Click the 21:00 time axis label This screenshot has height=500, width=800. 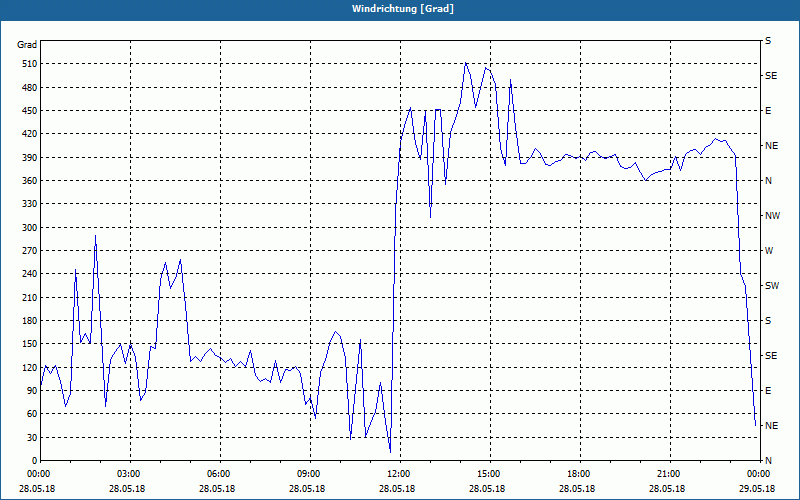[x=670, y=474]
